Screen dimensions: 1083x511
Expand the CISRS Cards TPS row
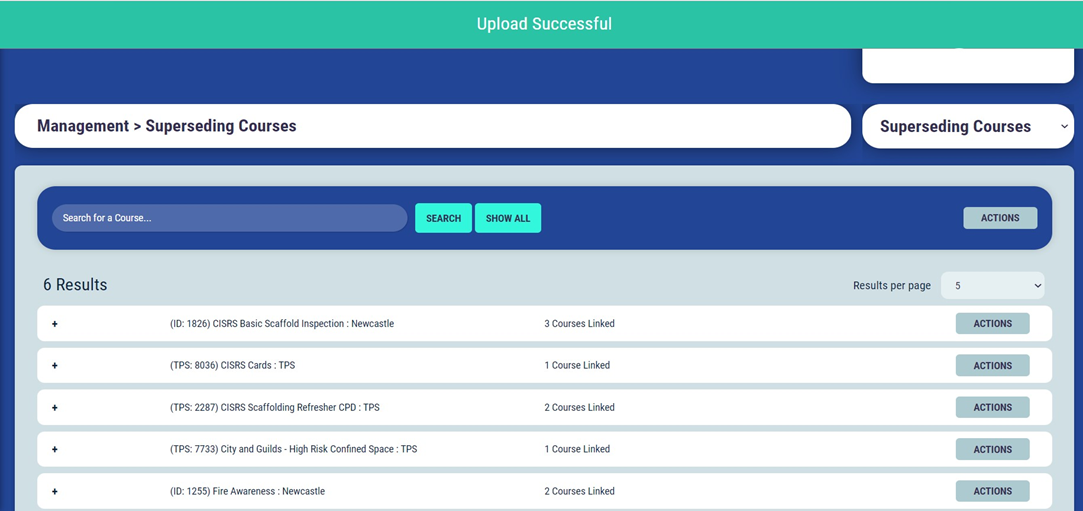pyautogui.click(x=55, y=366)
